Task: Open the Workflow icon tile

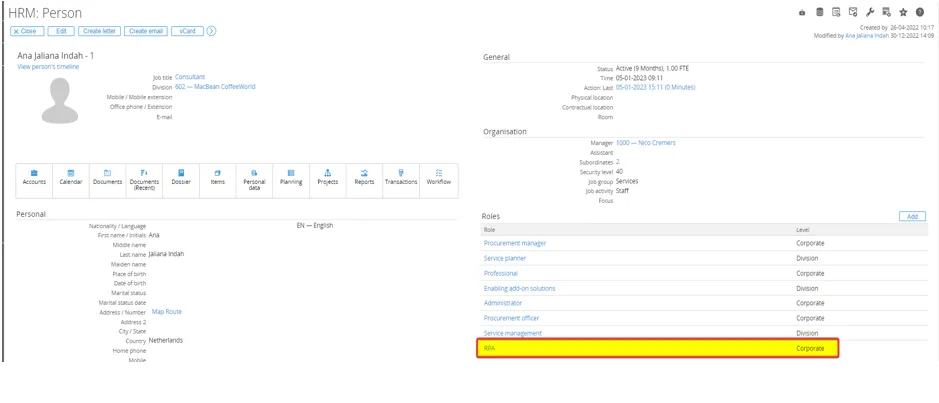Action: tap(438, 177)
